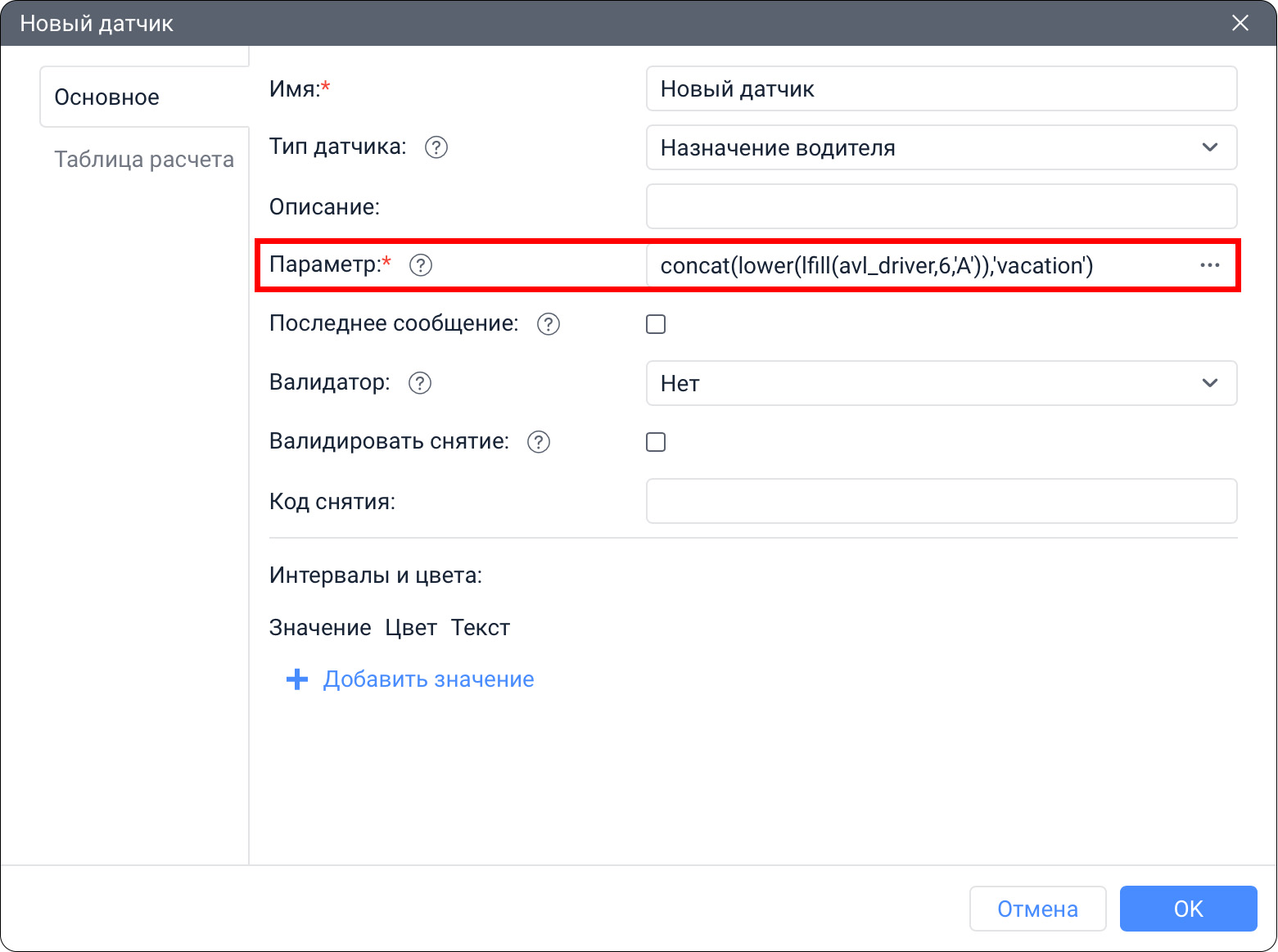This screenshot has width=1278, height=952.
Task: Expand the Тип датчика dropdown
Action: (x=941, y=147)
